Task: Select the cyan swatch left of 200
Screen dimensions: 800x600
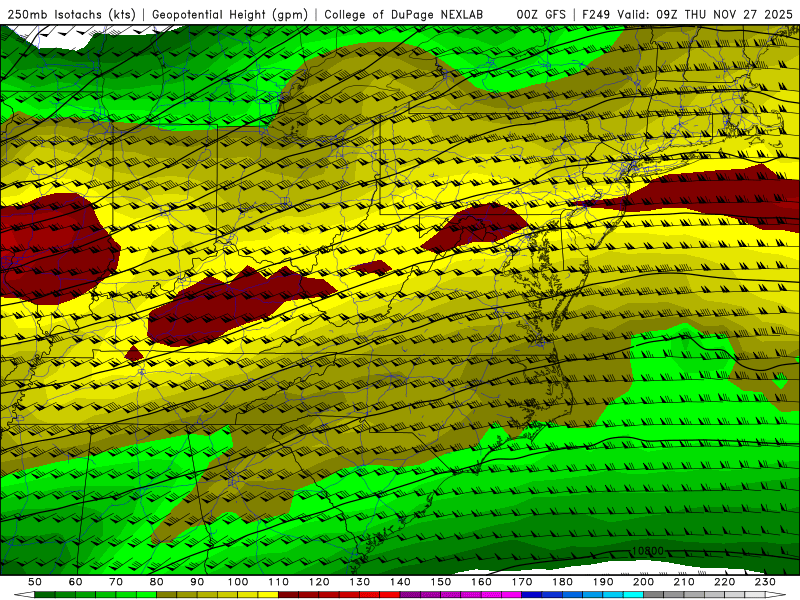Action: [x=633, y=595]
